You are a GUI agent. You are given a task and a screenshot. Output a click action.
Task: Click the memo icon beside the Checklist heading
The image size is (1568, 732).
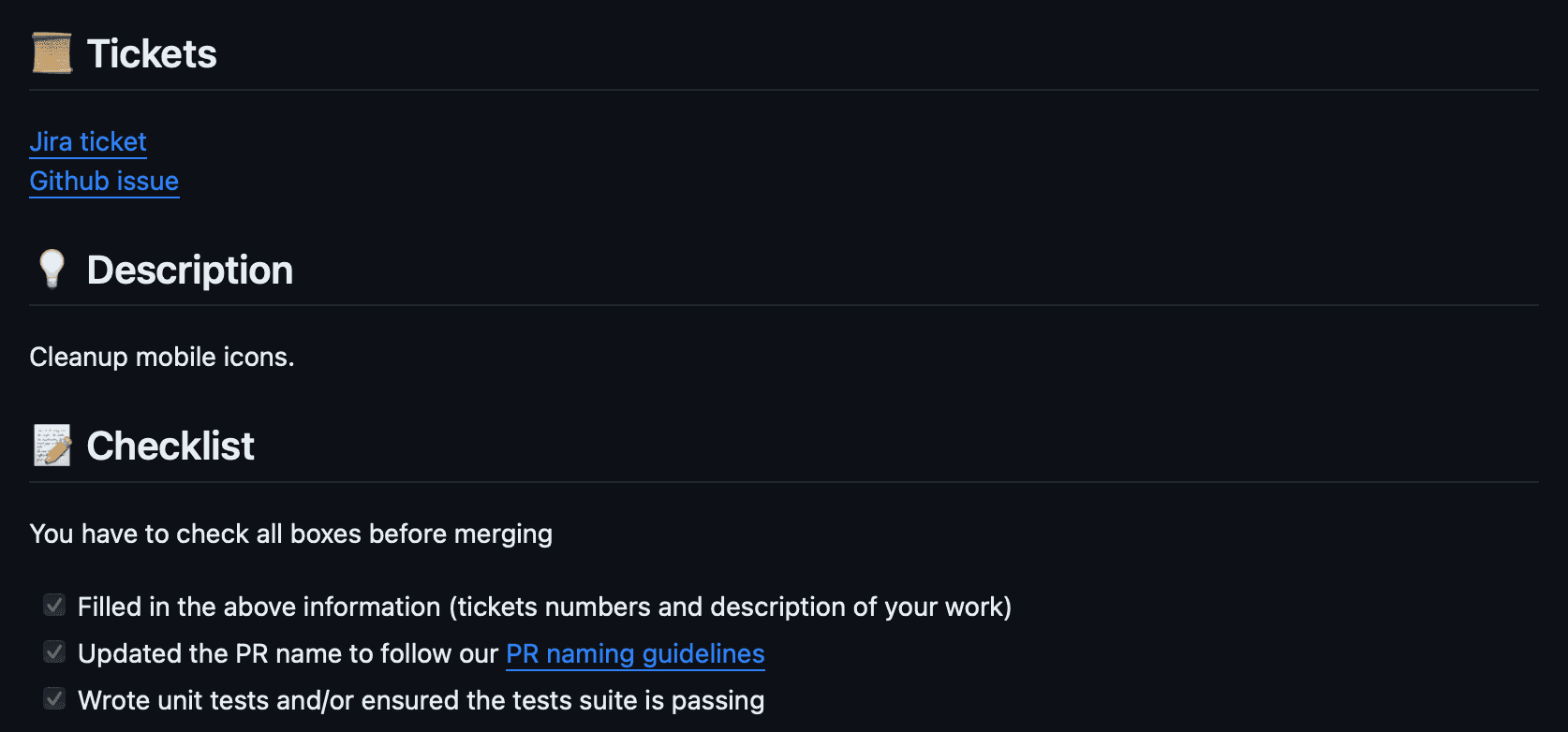point(52,446)
